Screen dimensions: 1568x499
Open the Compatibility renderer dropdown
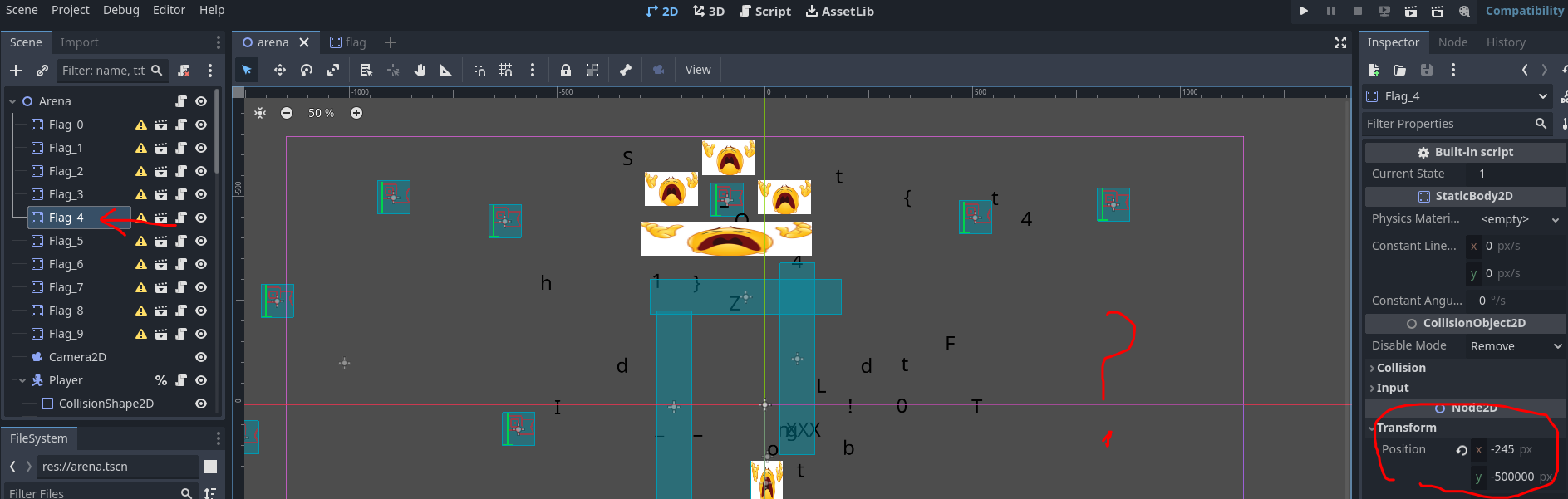1524,11
